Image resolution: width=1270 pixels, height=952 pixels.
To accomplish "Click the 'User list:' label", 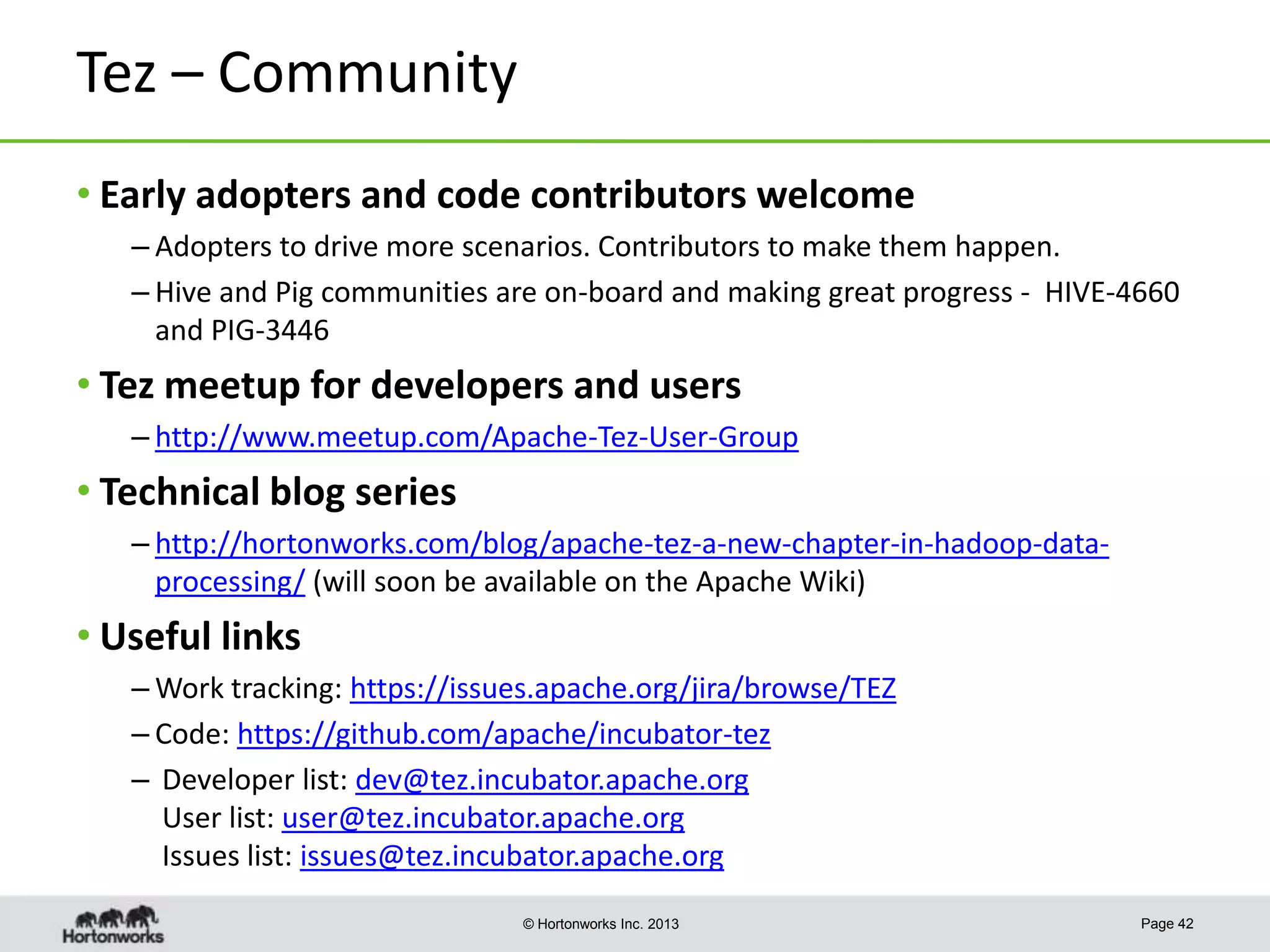I will click(x=218, y=818).
